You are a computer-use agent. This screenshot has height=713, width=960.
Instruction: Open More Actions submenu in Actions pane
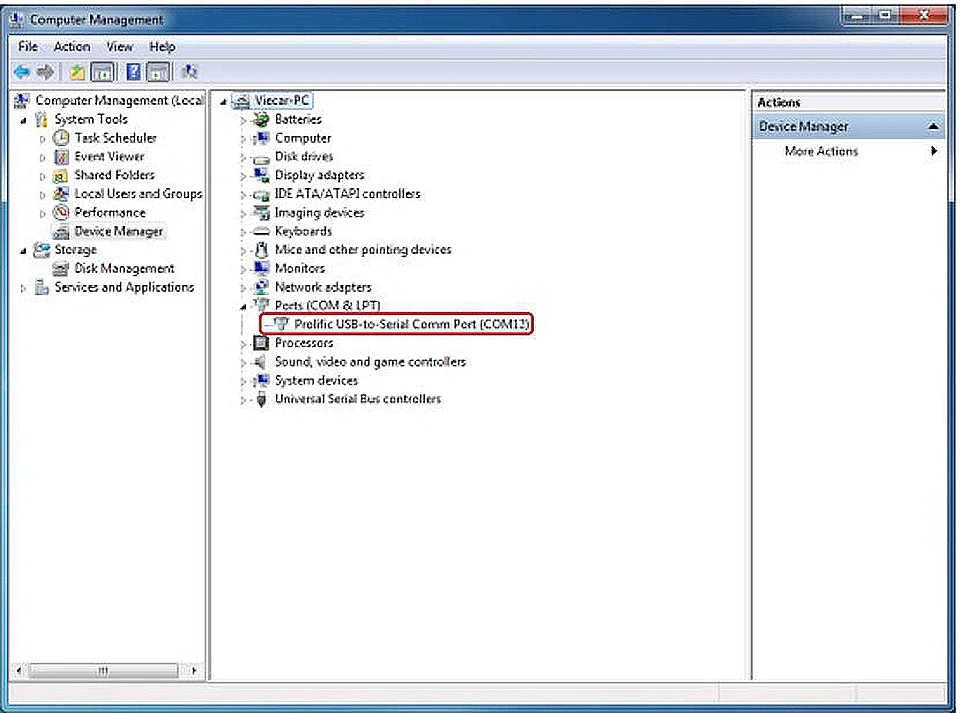click(x=821, y=151)
